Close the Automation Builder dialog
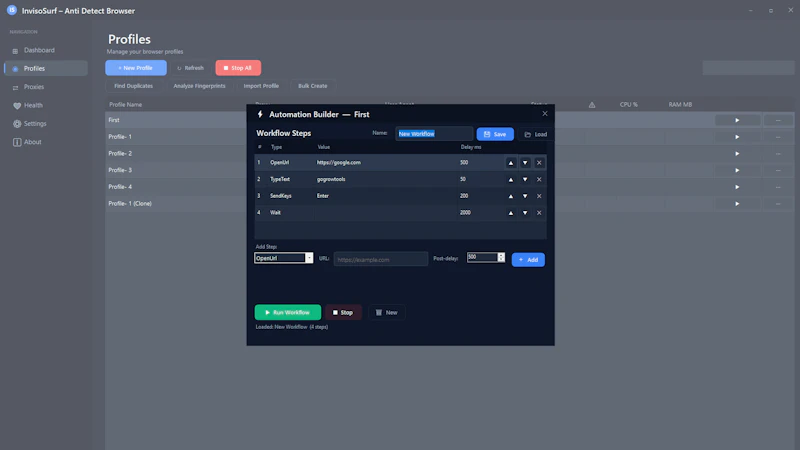Viewport: 800px width, 450px height. [x=544, y=114]
